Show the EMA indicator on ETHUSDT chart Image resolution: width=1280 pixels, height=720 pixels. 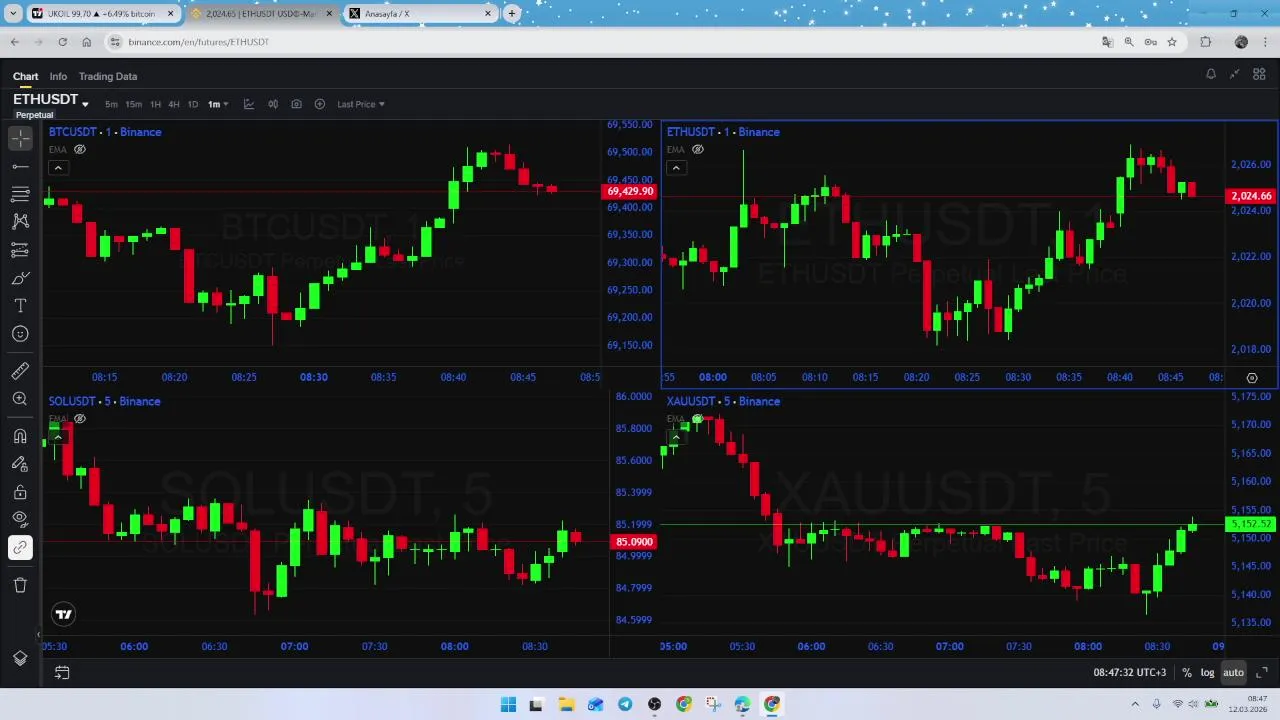698,150
